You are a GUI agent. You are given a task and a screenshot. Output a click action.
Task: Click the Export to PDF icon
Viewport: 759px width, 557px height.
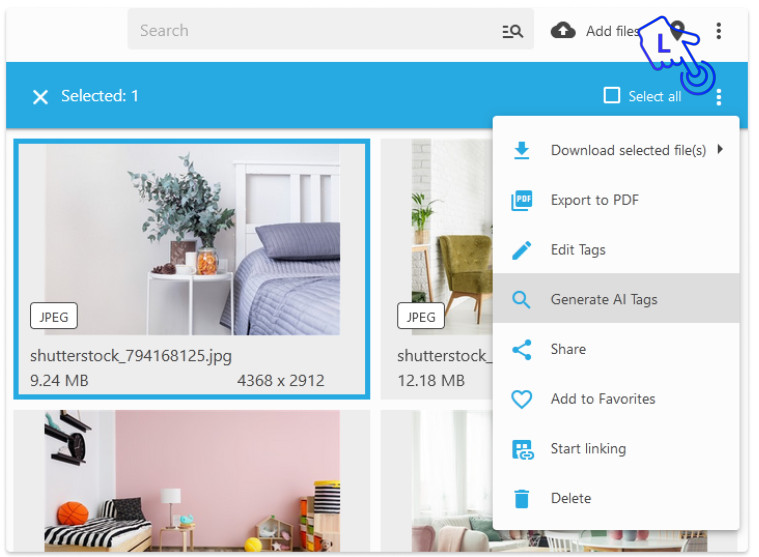pos(521,200)
